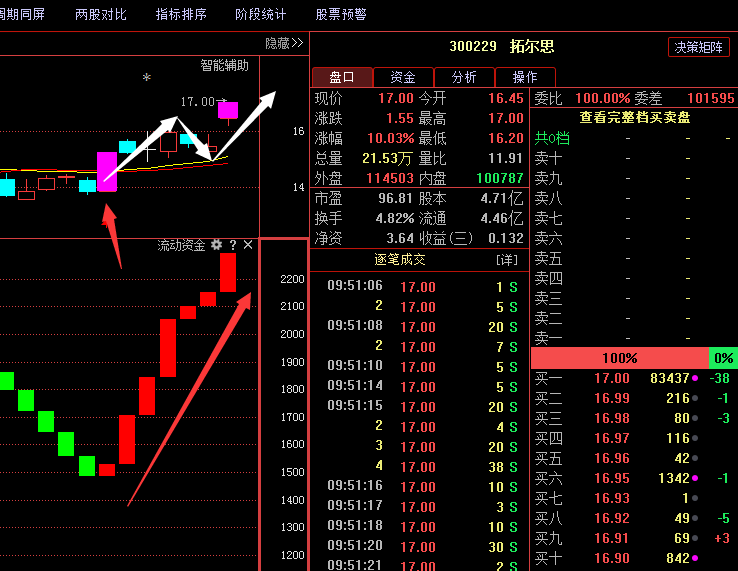This screenshot has height=571, width=738.
Task: Click magenta dot next to 买一 volume
Action: tap(696, 378)
